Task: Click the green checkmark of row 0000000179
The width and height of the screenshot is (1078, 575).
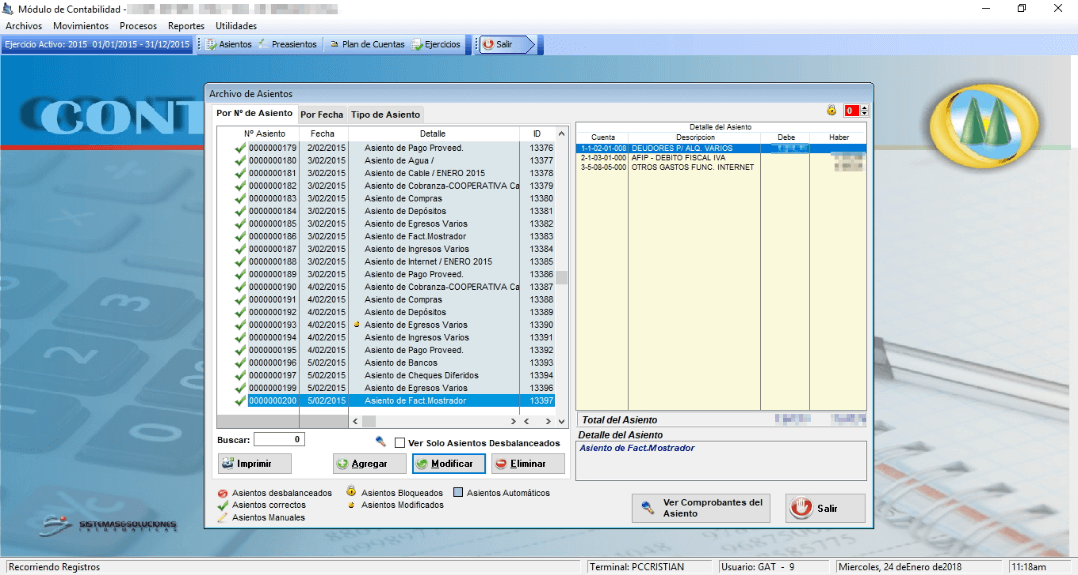Action: click(x=240, y=148)
